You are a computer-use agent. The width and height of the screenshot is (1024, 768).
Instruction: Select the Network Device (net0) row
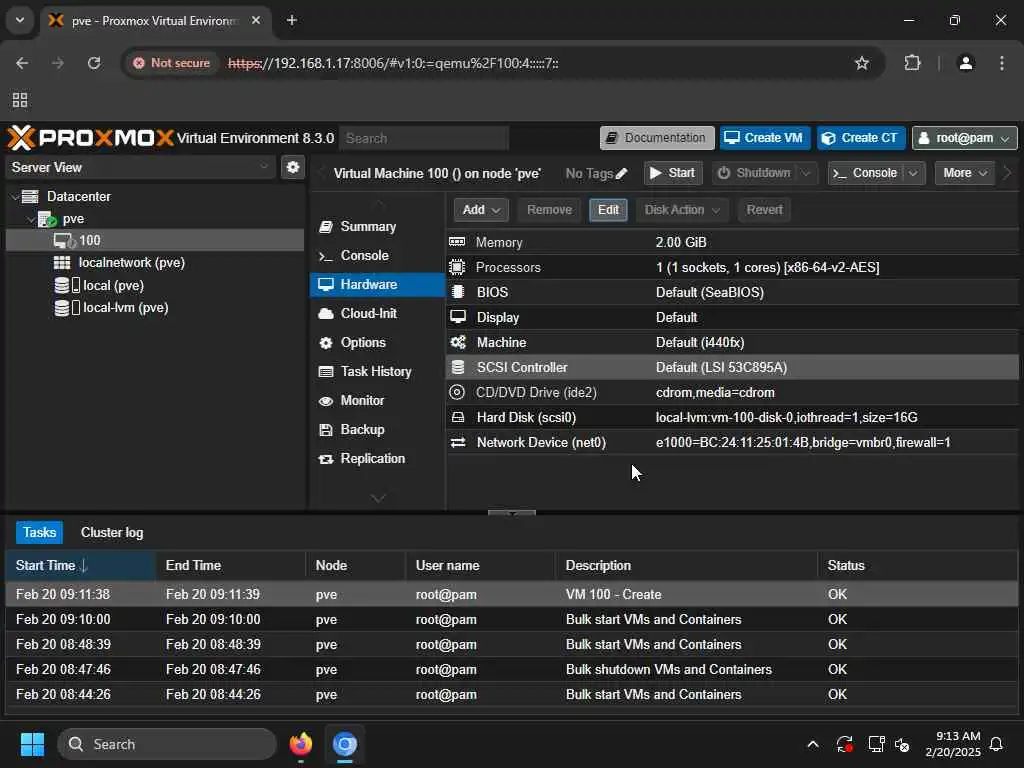(x=732, y=442)
